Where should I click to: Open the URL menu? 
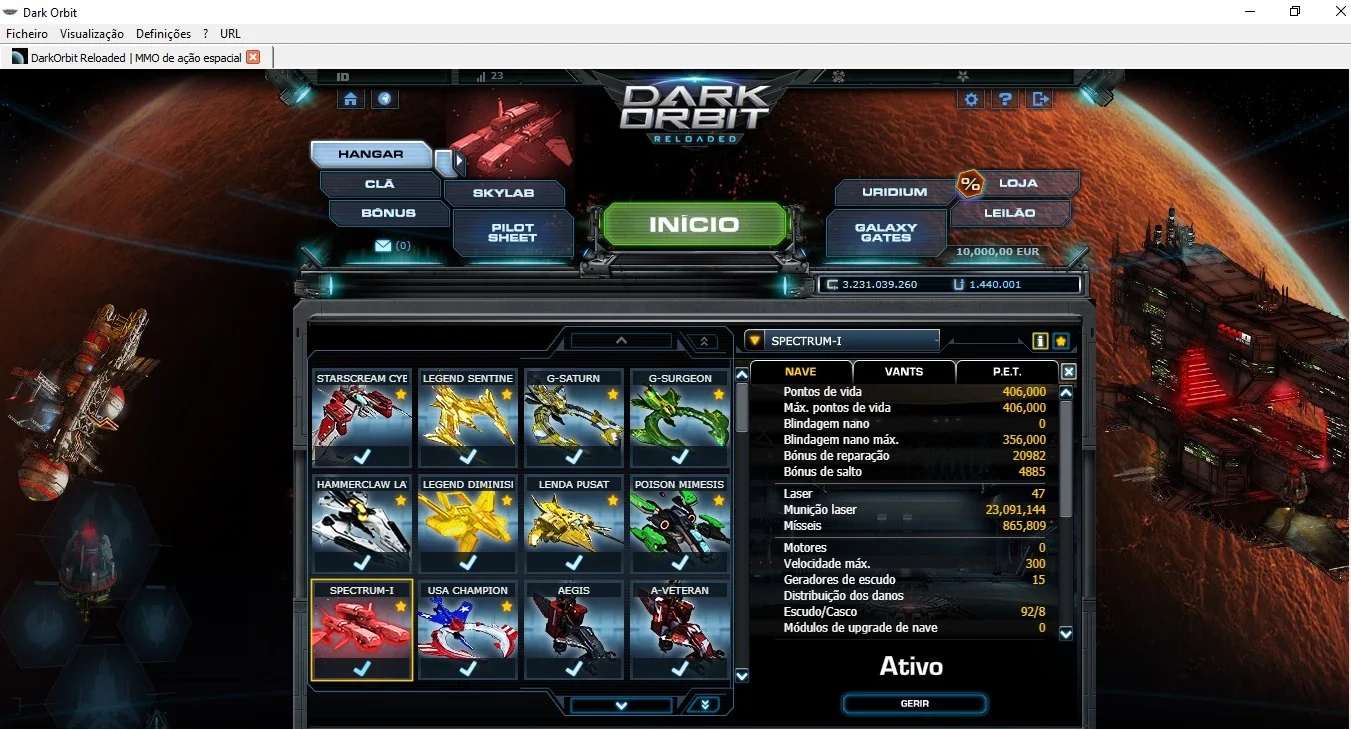click(231, 34)
